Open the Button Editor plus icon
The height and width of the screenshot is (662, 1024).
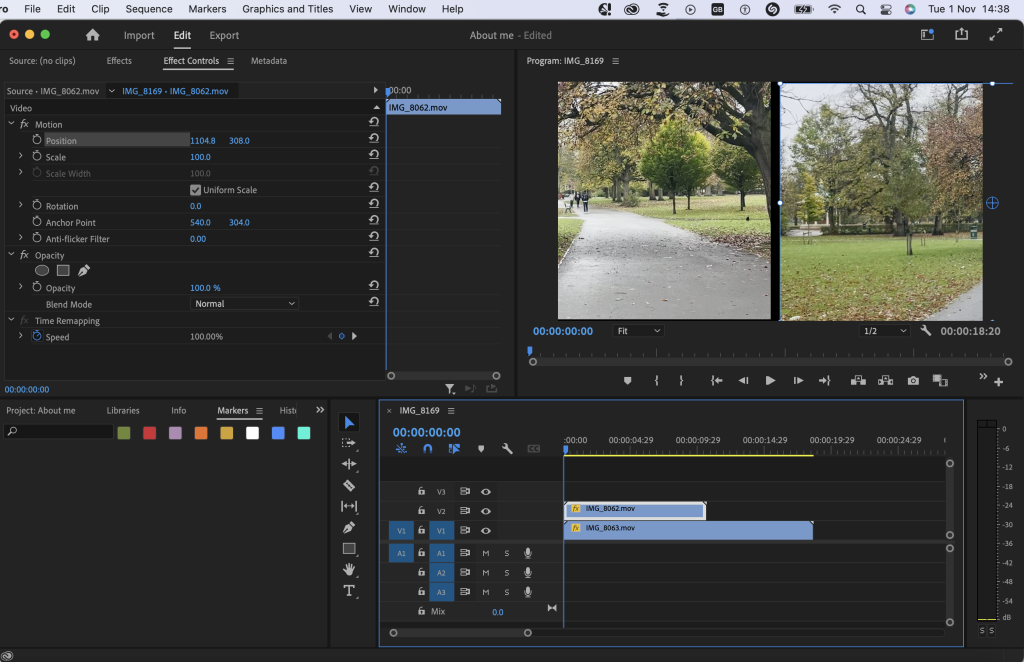click(x=999, y=382)
